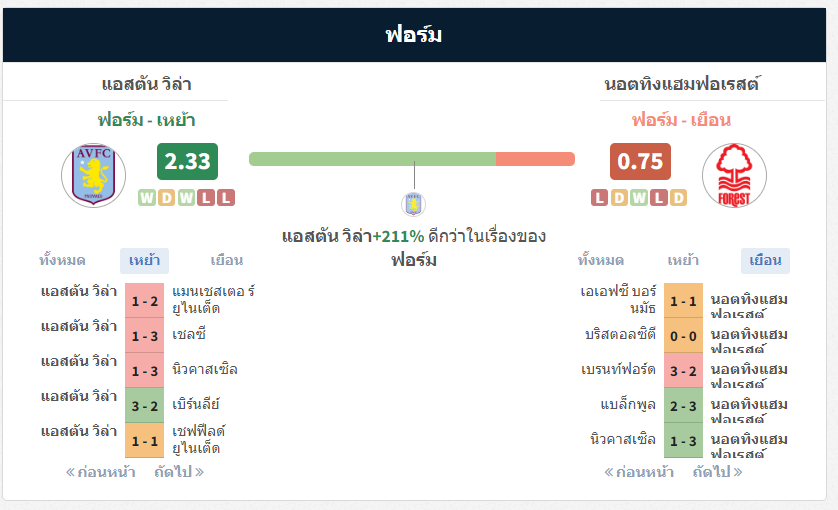Select Aston Villa's ทั้งหมด filter tab
The image size is (838, 510).
pos(62,261)
